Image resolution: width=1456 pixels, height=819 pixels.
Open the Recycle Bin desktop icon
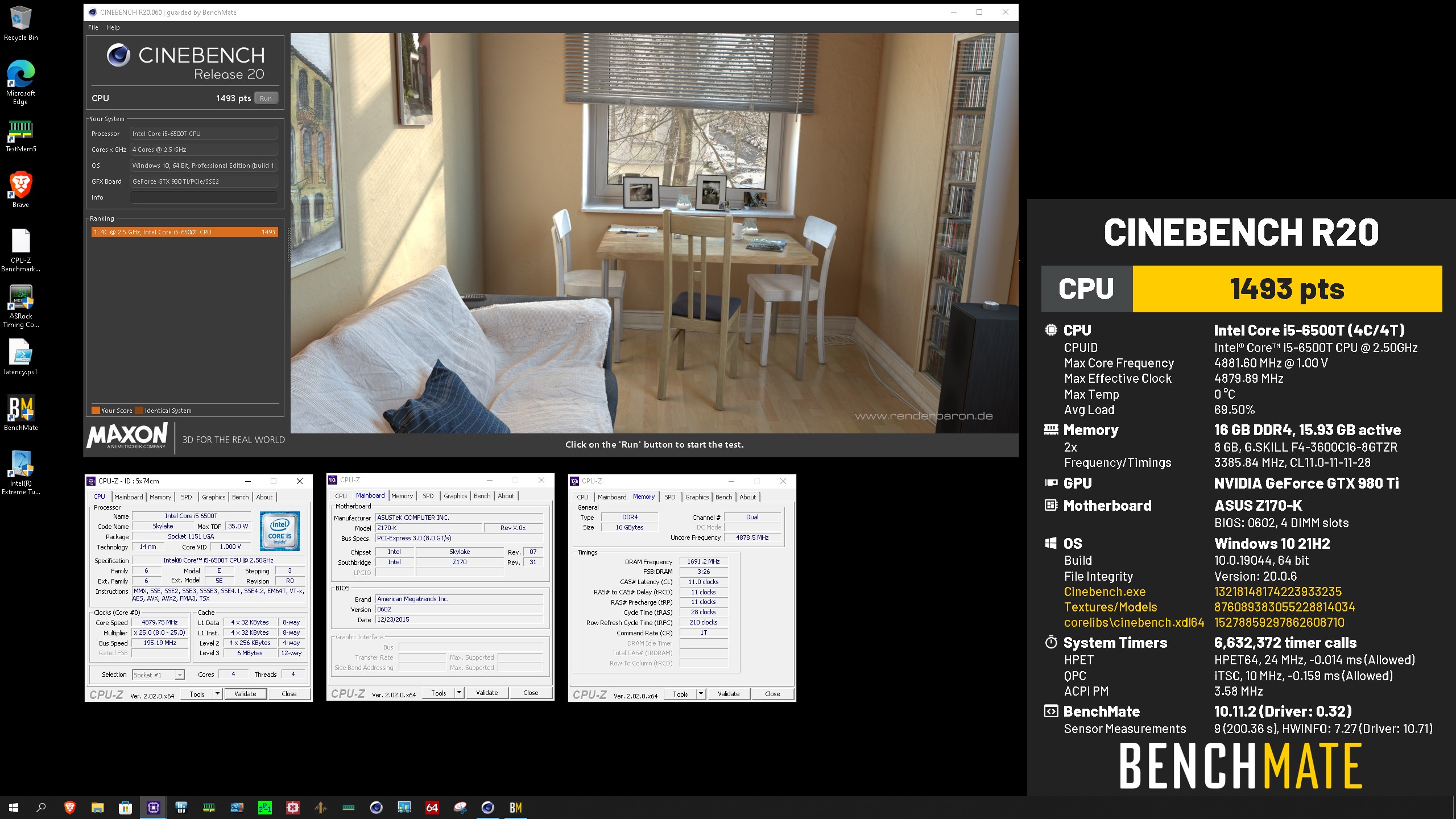20,23
